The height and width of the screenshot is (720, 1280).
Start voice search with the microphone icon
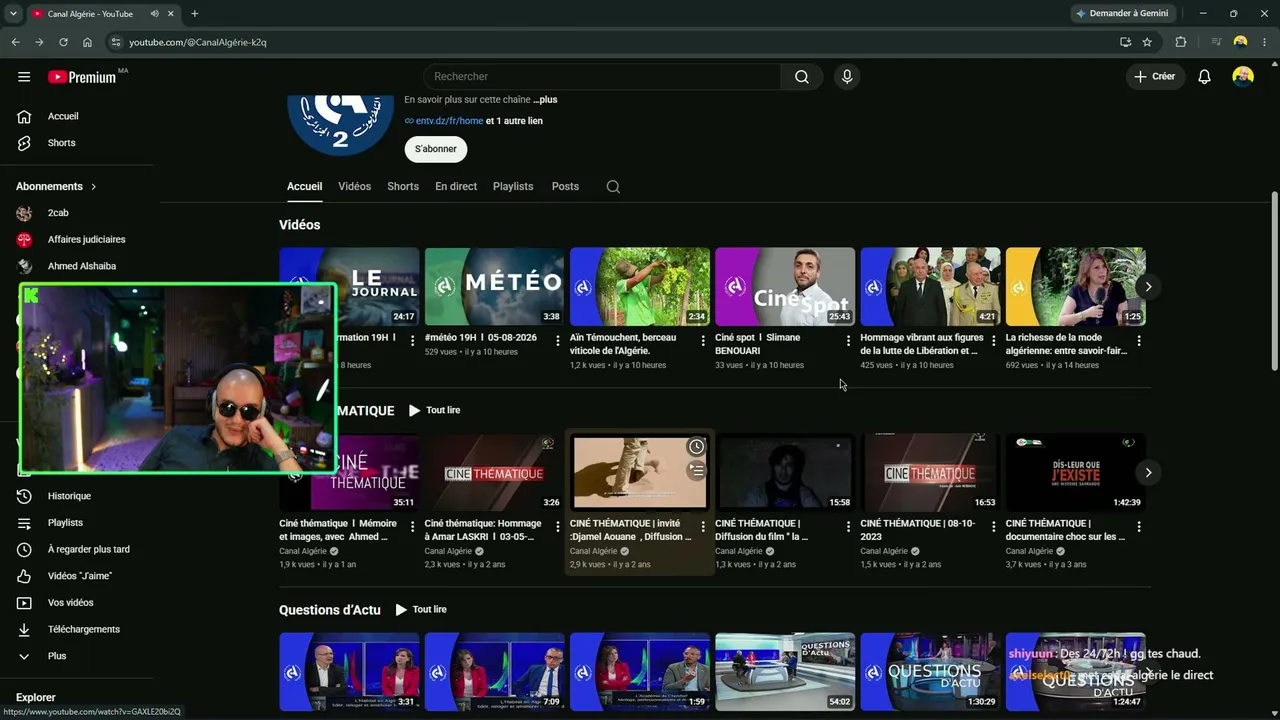pos(847,77)
